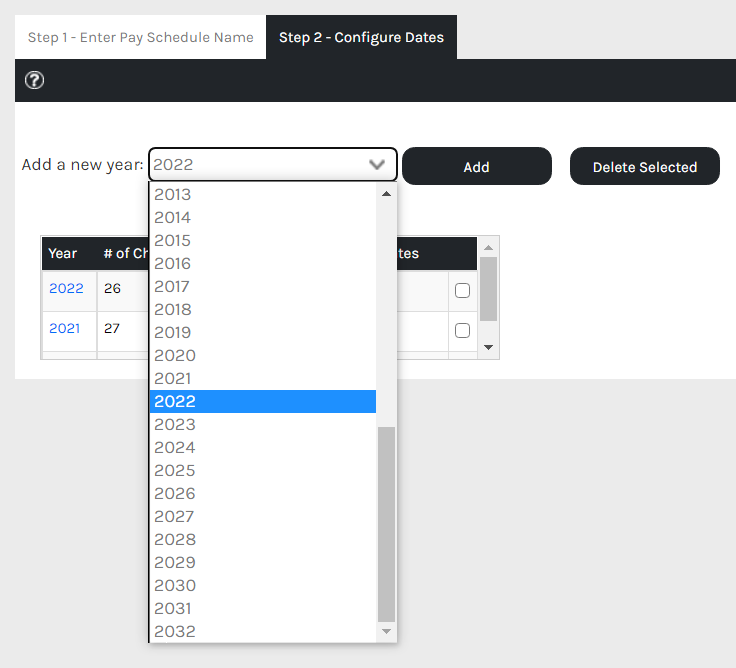Select highlighted 2022 option in the list
Image resolution: width=736 pixels, height=668 pixels.
tap(263, 401)
